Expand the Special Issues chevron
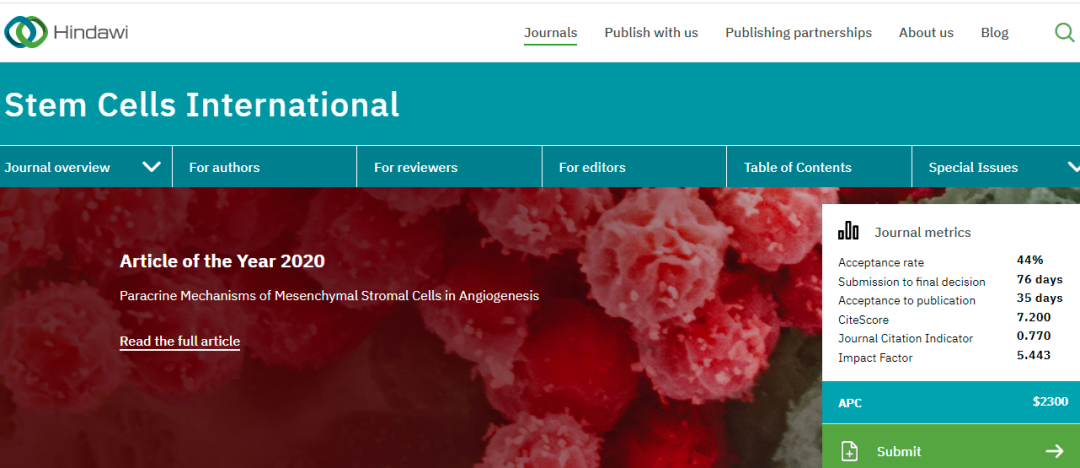Screen dimensions: 1080x468 point(1073,167)
